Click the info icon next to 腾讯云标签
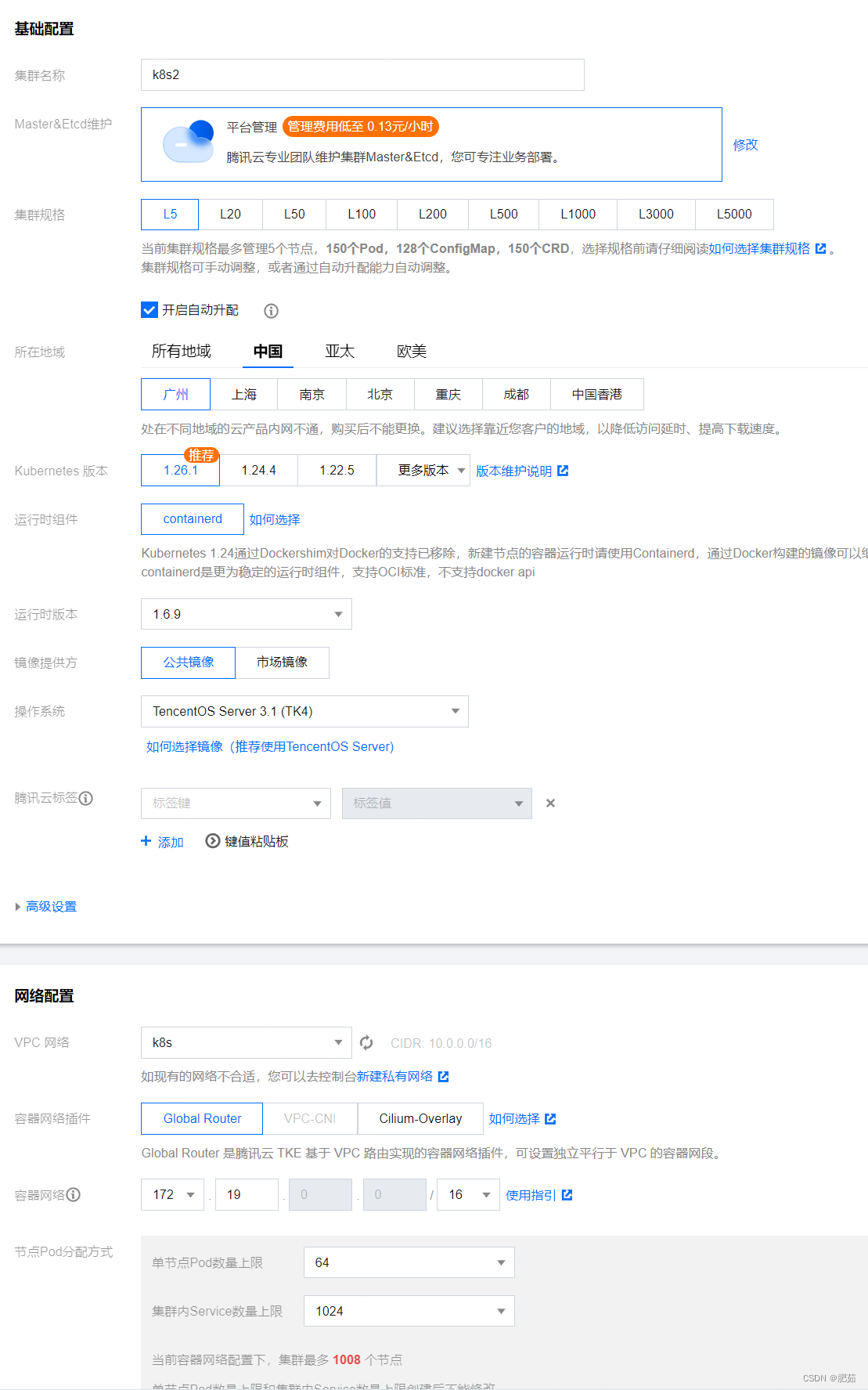Image resolution: width=868 pixels, height=1390 pixels. [86, 798]
